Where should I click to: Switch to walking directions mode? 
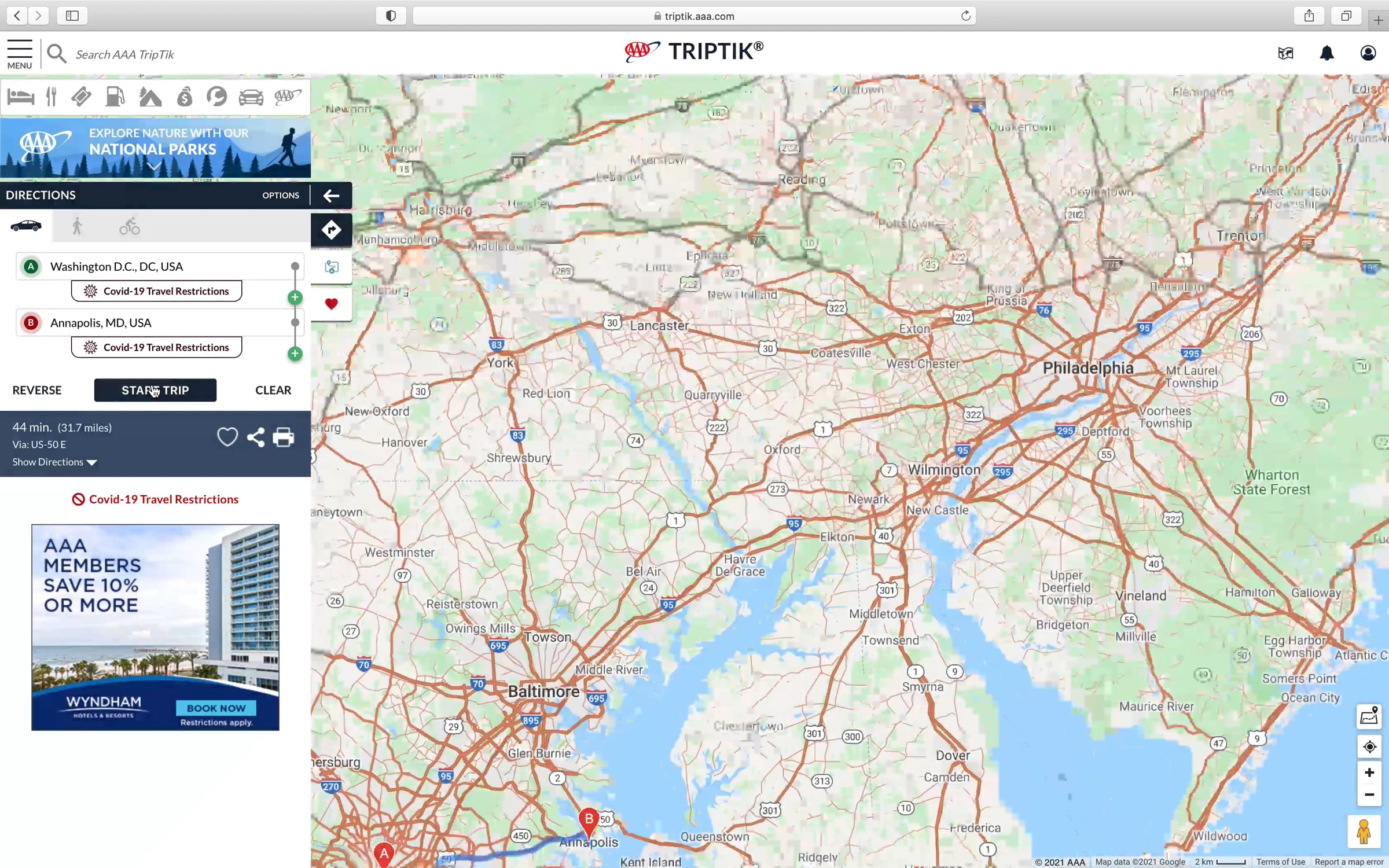point(77,226)
